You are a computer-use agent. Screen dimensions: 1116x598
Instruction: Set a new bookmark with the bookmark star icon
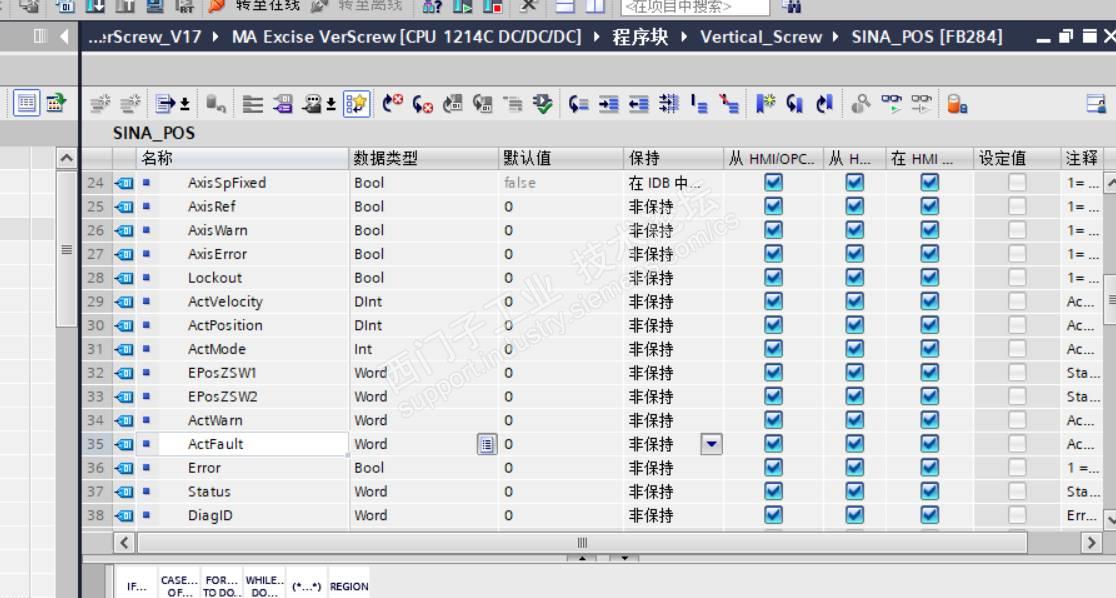pyautogui.click(x=765, y=105)
